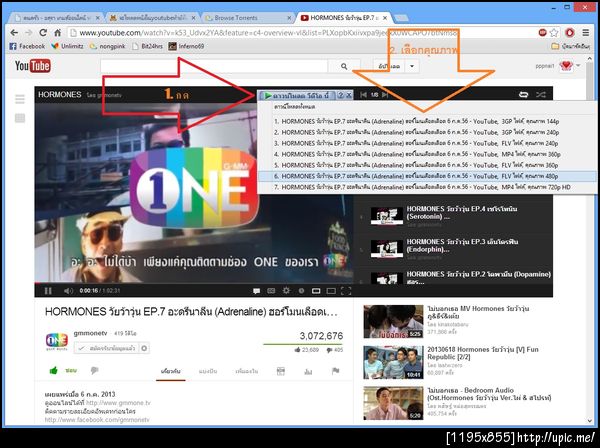Click the YouTube search input field

coord(214,66)
